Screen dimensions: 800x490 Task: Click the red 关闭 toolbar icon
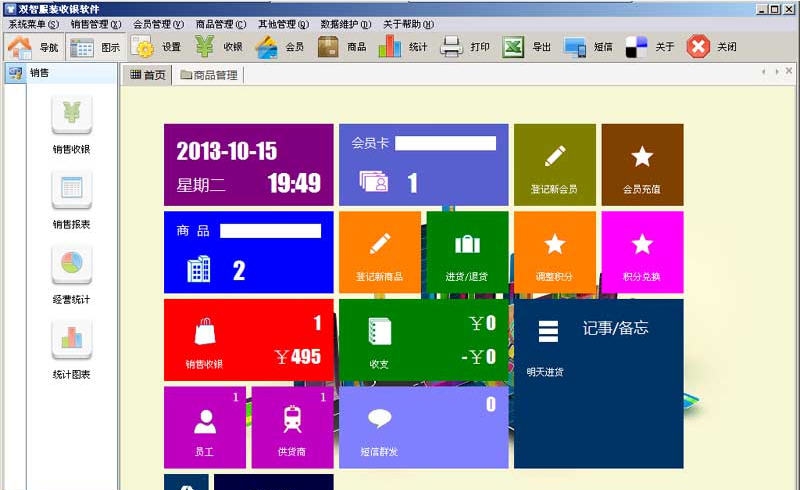[x=698, y=47]
